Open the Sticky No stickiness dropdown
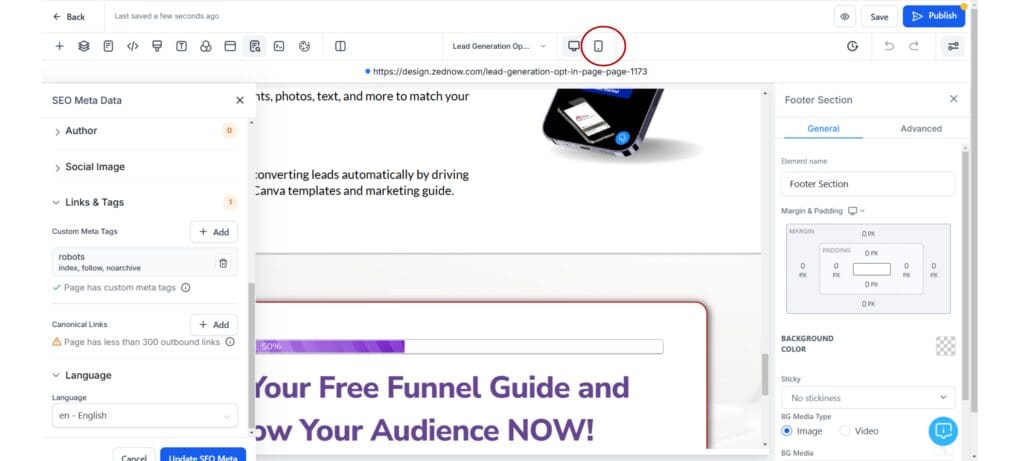Image resolution: width=1024 pixels, height=461 pixels. tap(868, 398)
